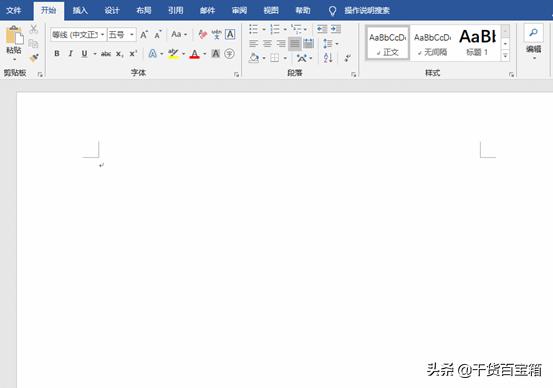This screenshot has height=388, width=553.
Task: Align text right
Action: tap(281, 44)
